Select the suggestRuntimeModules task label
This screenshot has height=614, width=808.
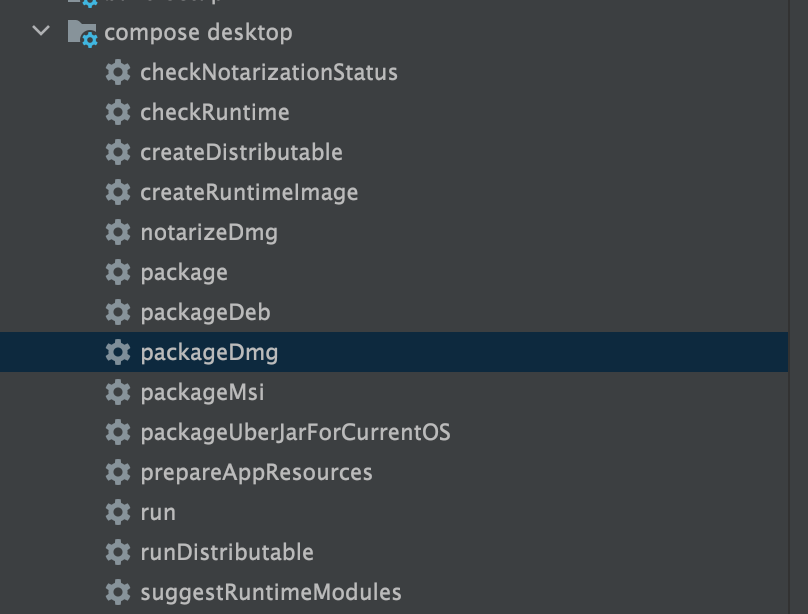[x=271, y=592]
